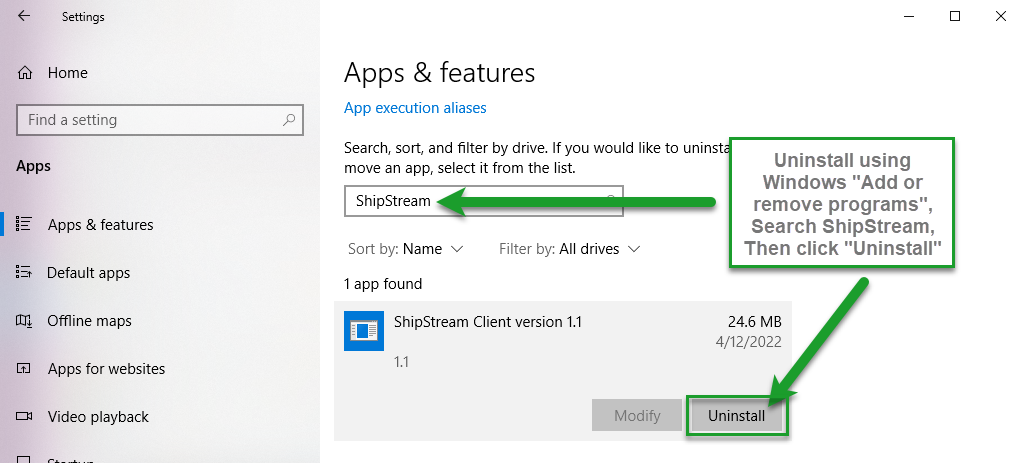
Task: Close the Settings window
Action: (1001, 16)
